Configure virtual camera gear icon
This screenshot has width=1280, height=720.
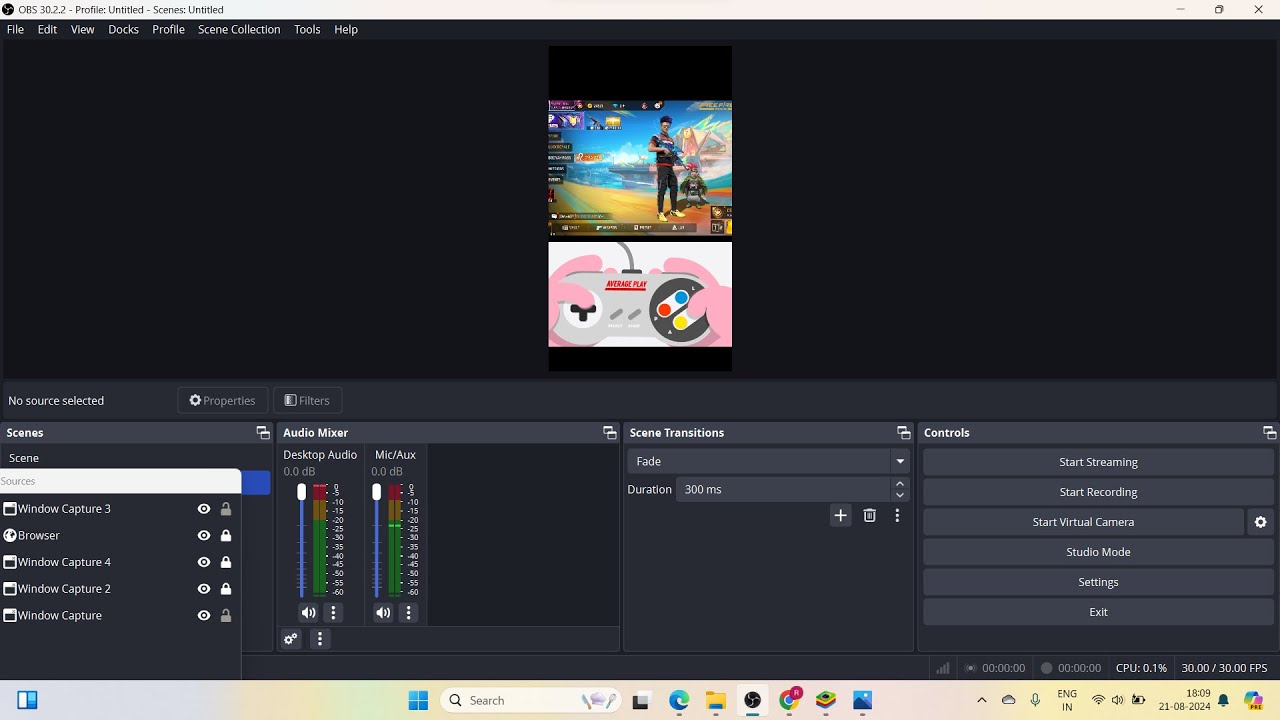[x=1261, y=522]
